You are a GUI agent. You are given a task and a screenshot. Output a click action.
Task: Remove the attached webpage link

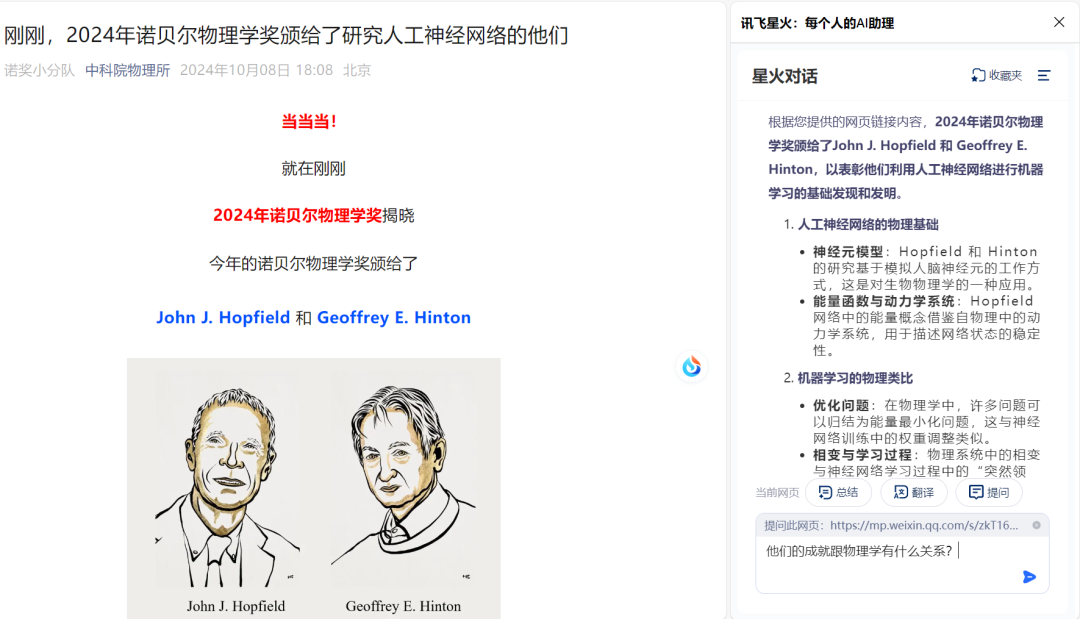(1037, 525)
